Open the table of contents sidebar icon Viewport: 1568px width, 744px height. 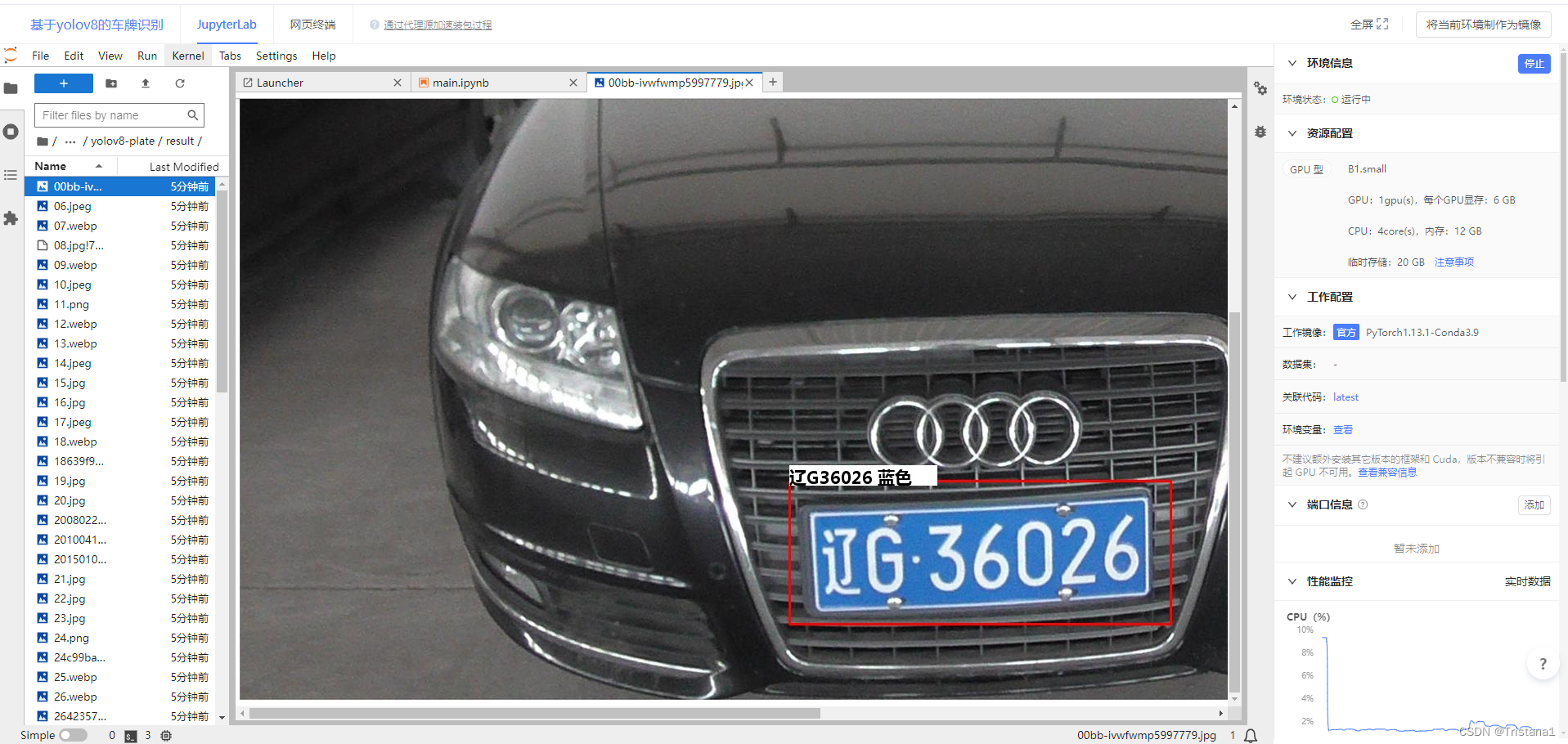pyautogui.click(x=11, y=175)
